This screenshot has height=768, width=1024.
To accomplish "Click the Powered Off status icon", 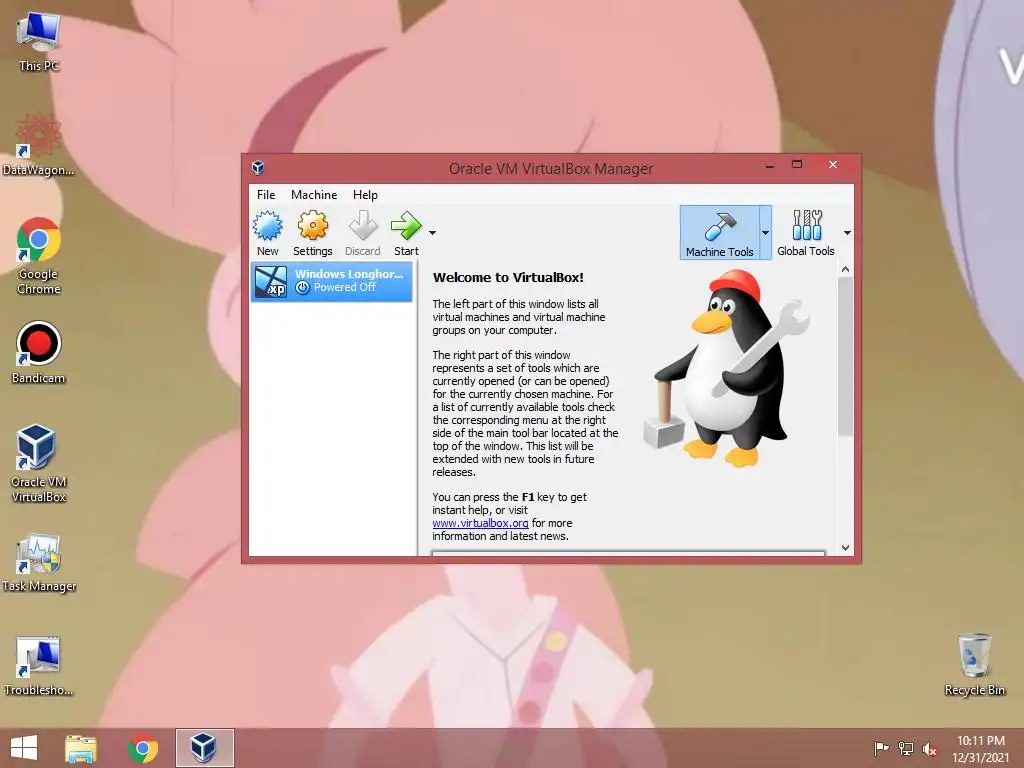I will click(302, 287).
